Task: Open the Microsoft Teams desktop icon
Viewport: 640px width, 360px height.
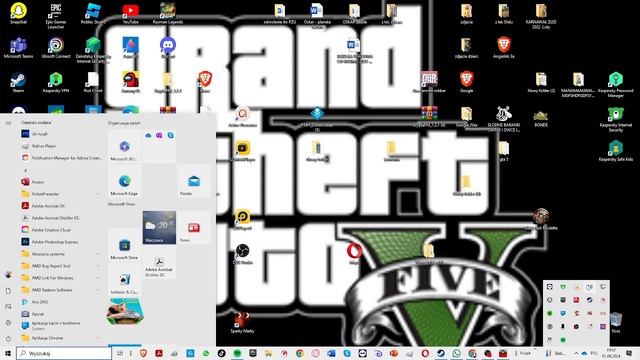Action: click(18, 48)
